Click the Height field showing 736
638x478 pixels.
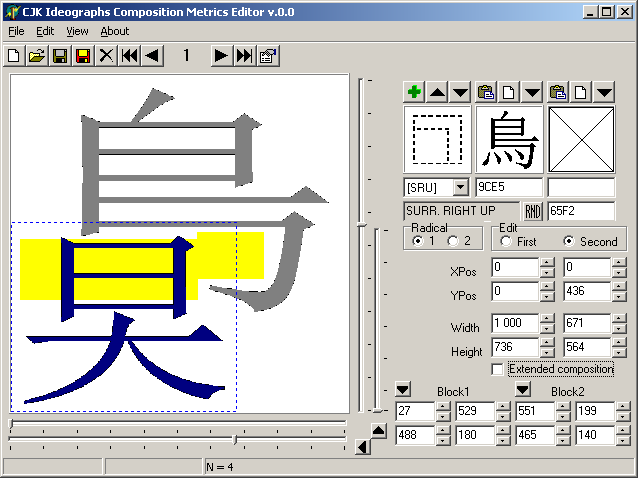[x=515, y=347]
